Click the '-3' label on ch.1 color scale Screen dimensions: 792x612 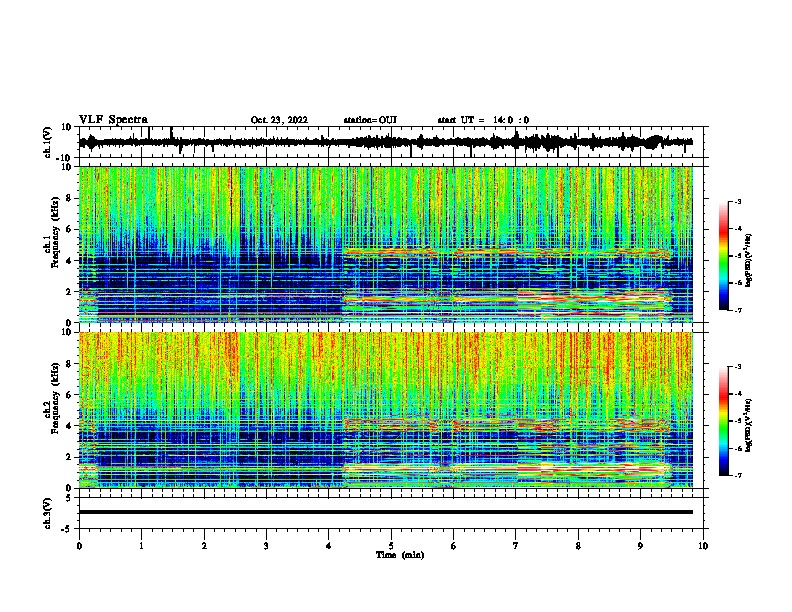tap(737, 201)
